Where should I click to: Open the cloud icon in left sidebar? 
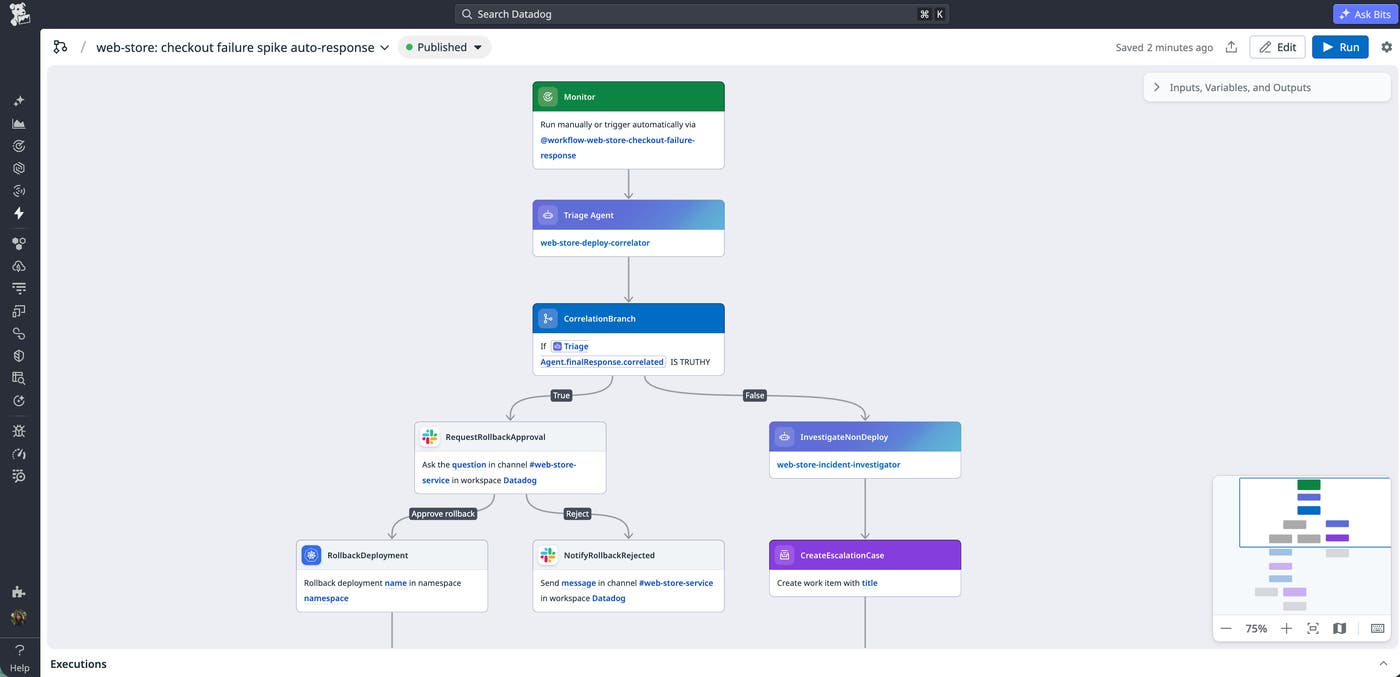pyautogui.click(x=19, y=266)
